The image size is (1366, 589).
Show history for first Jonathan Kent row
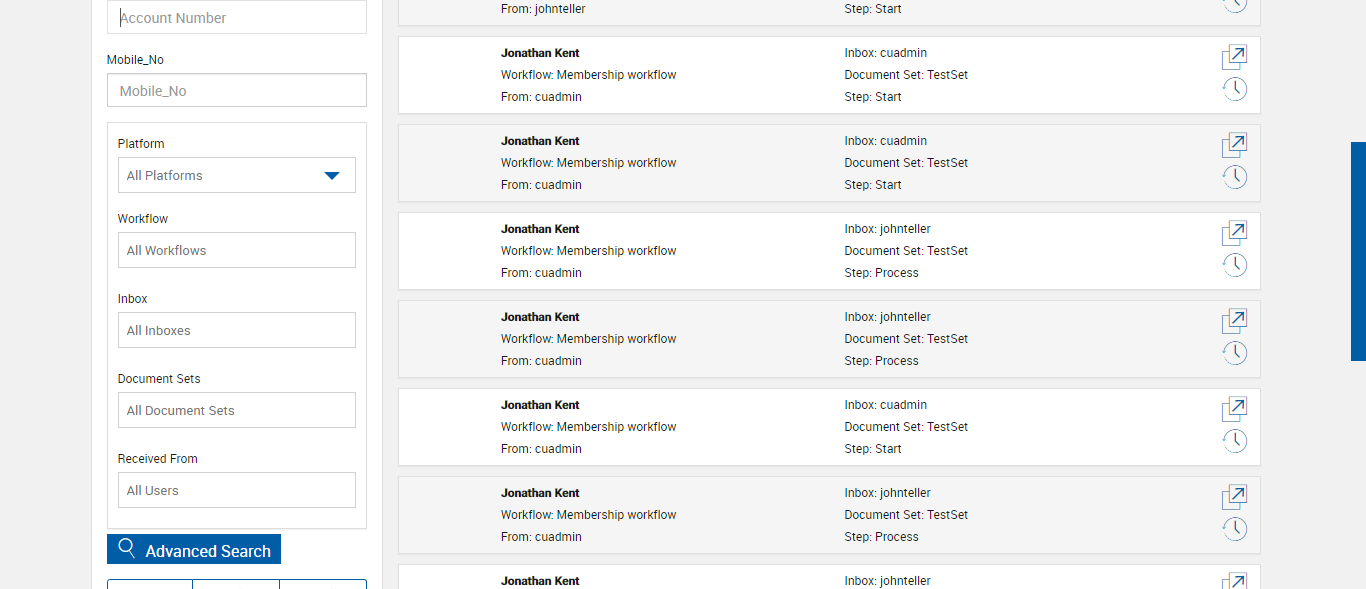[1235, 89]
